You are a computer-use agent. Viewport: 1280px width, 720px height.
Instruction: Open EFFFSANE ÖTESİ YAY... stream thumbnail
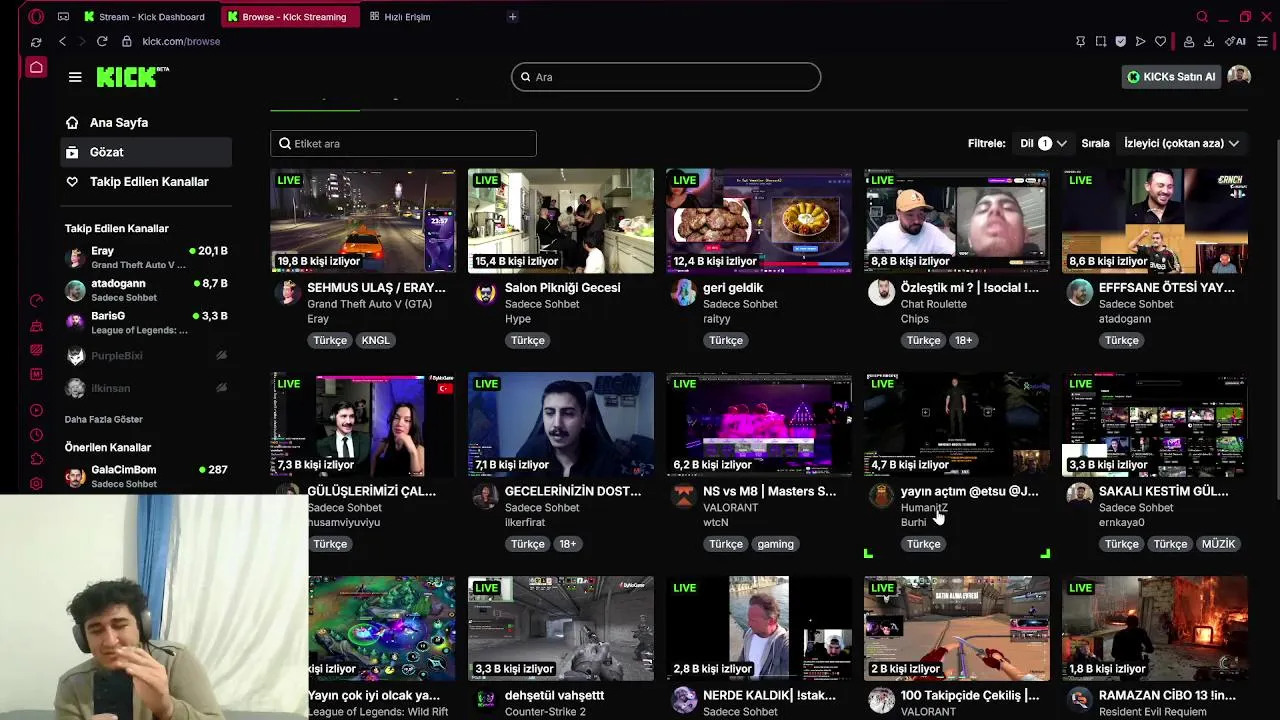(x=1155, y=220)
